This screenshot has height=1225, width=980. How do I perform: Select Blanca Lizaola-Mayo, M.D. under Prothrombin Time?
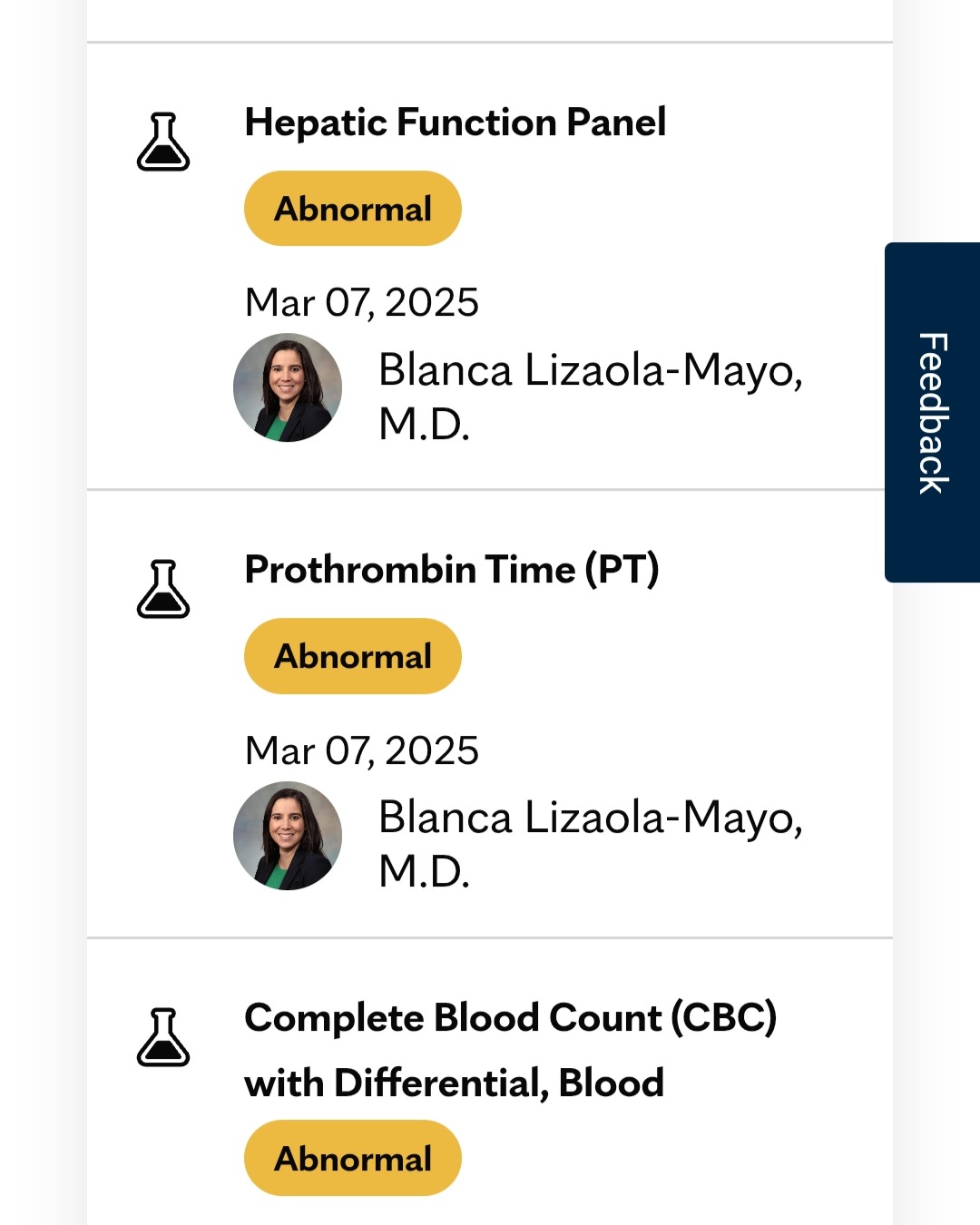point(591,844)
